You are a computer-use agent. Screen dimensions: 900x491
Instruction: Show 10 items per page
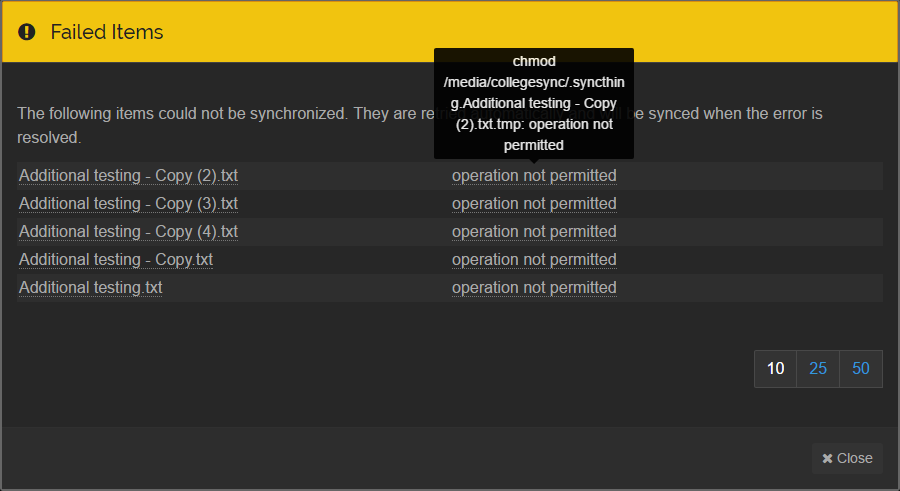pos(776,369)
